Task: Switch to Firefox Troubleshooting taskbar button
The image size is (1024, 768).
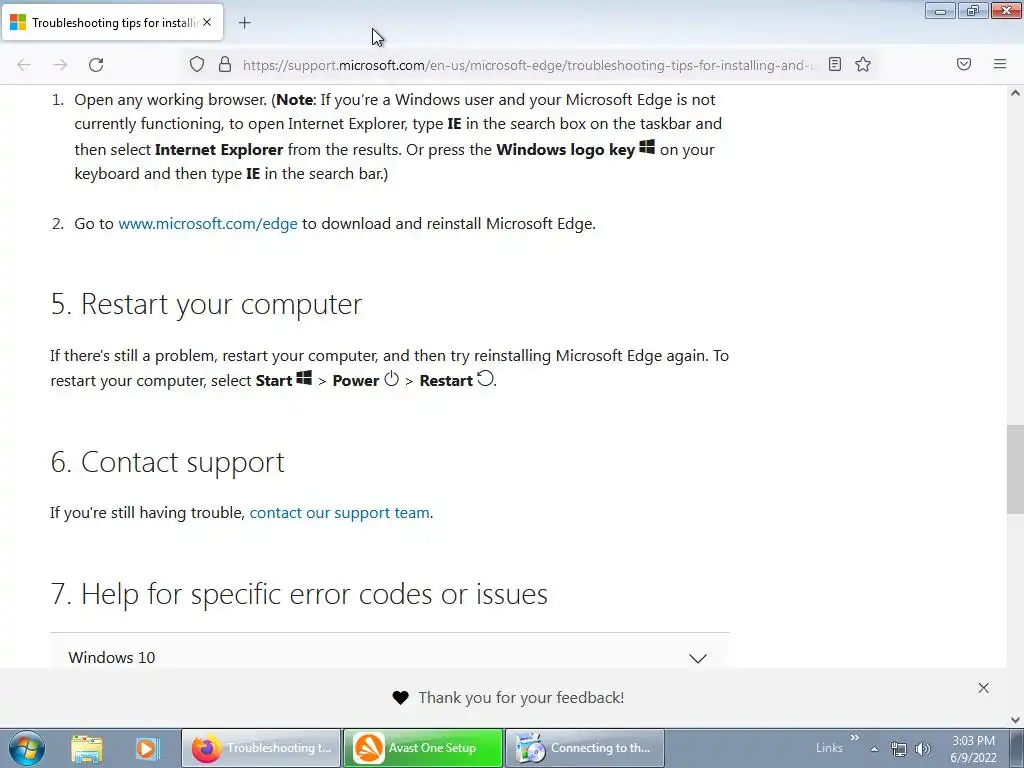Action: tap(261, 748)
